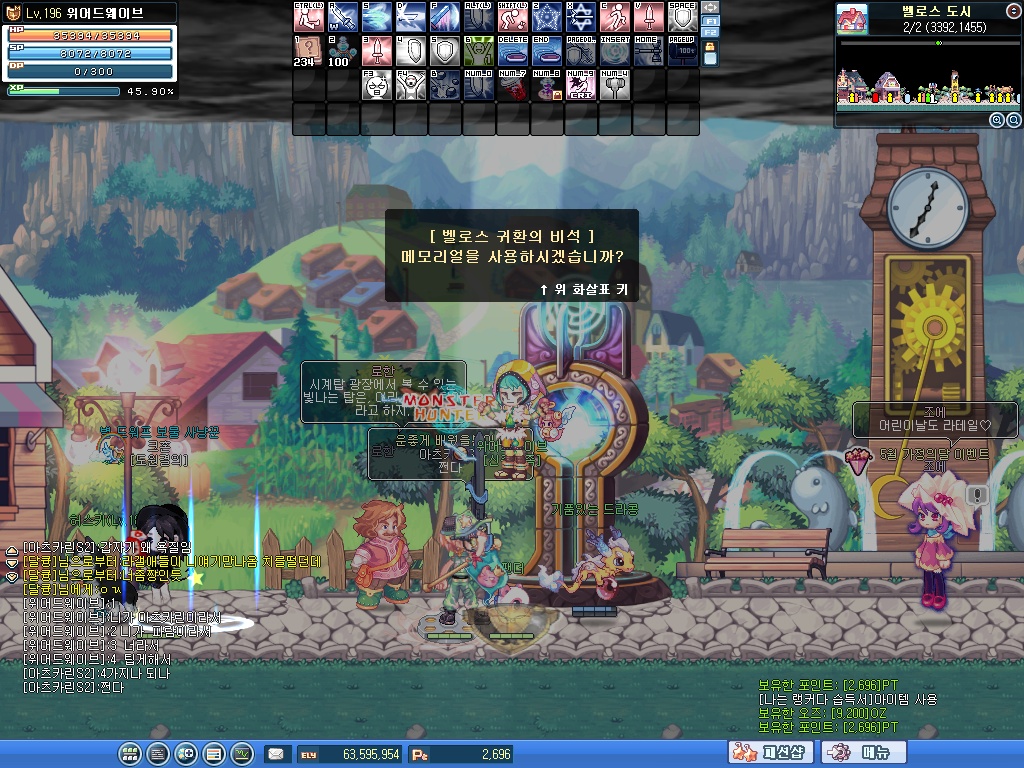Click the red potion in NUM_7 slot
1024x768 pixels.
pyautogui.click(x=512, y=86)
